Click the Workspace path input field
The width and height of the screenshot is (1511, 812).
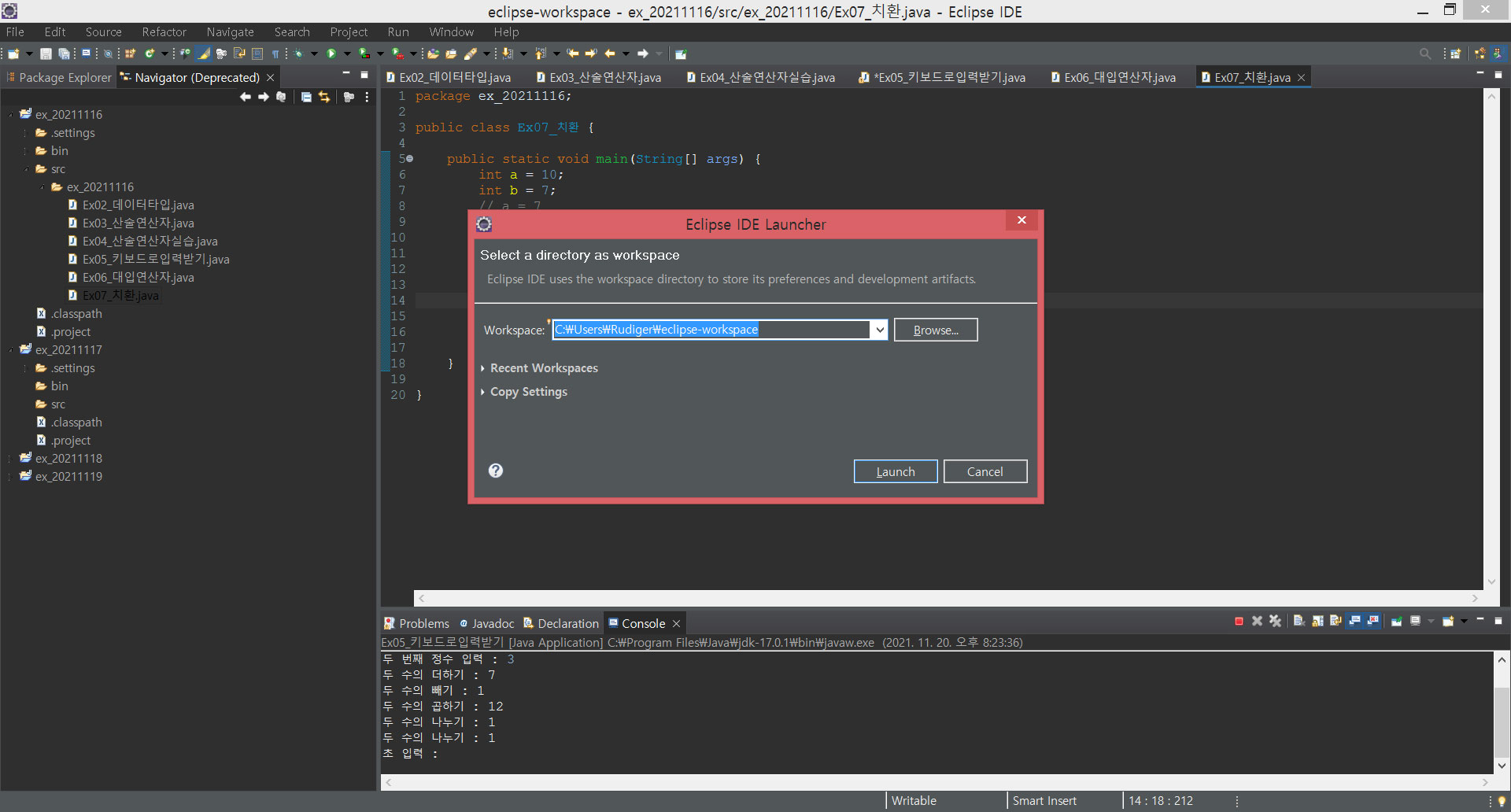point(711,330)
